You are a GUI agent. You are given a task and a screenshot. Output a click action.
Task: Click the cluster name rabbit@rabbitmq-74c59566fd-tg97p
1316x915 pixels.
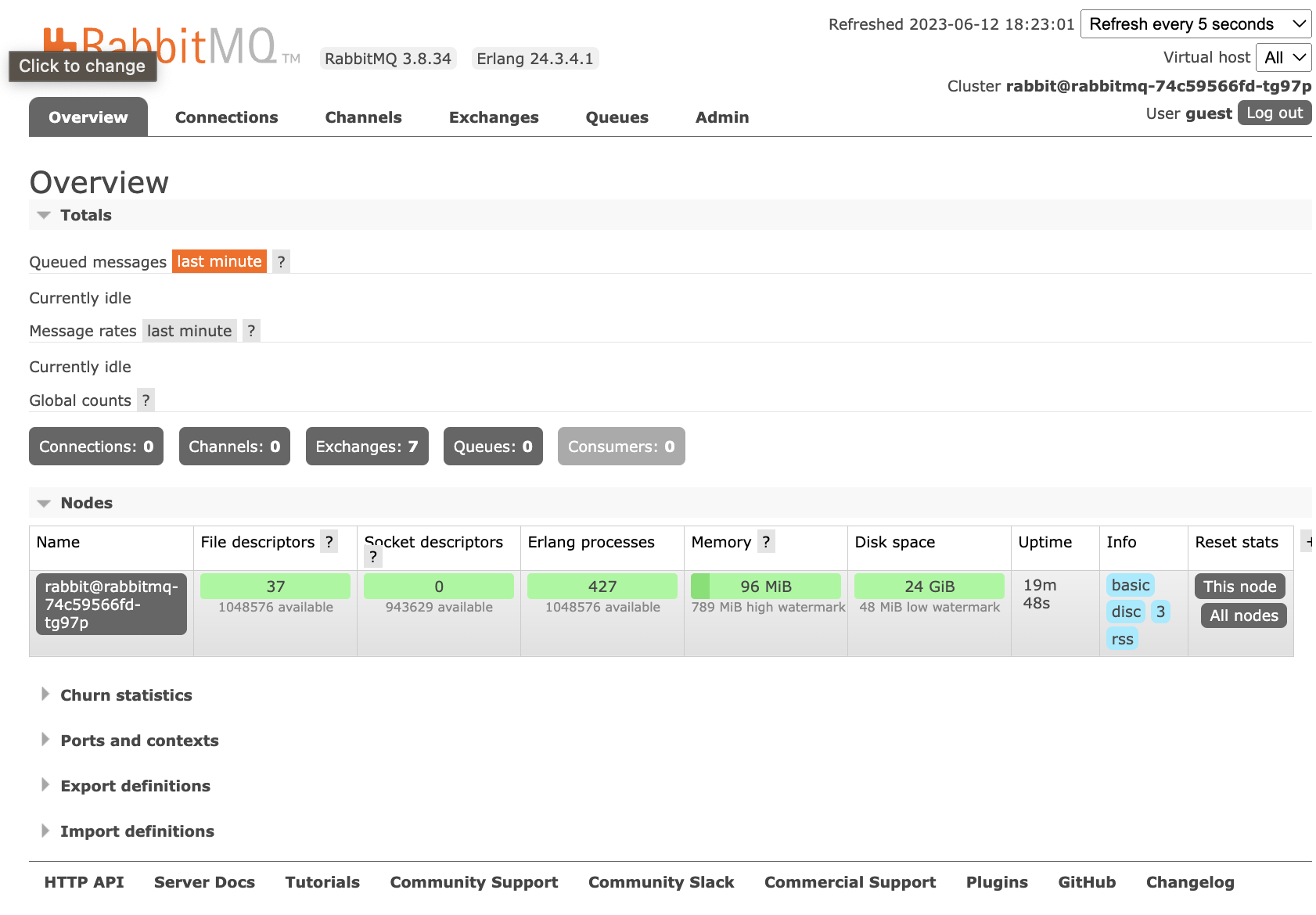point(1159,86)
